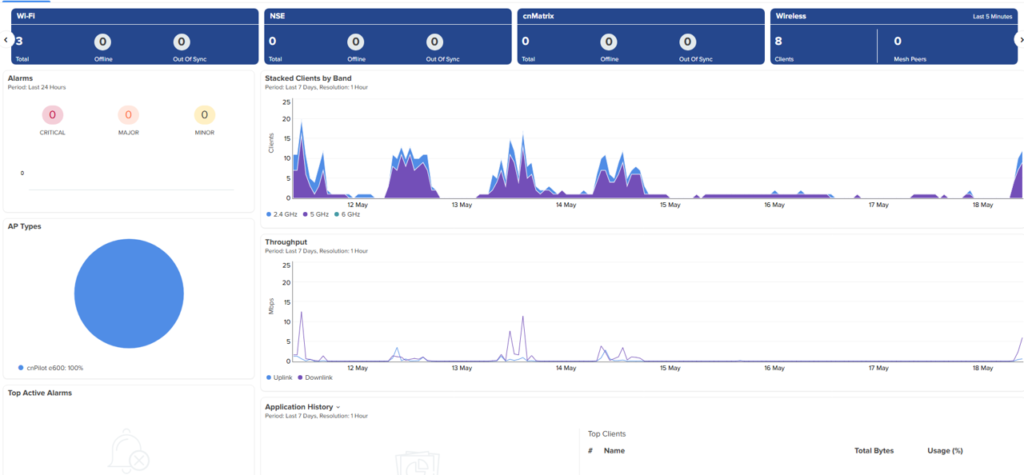Toggle the 6 GHz legend series

pyautogui.click(x=347, y=214)
